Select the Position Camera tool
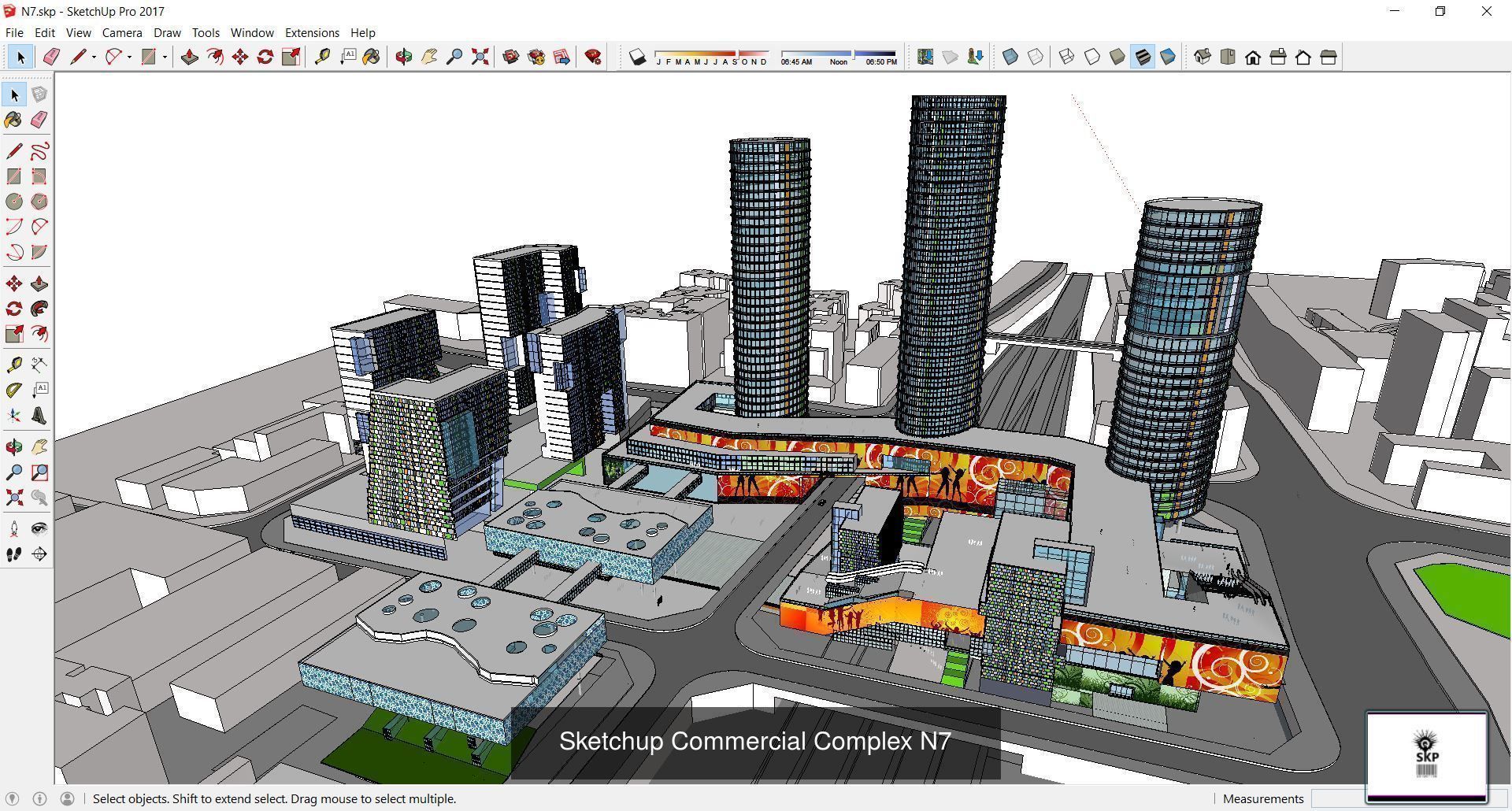 (14, 529)
